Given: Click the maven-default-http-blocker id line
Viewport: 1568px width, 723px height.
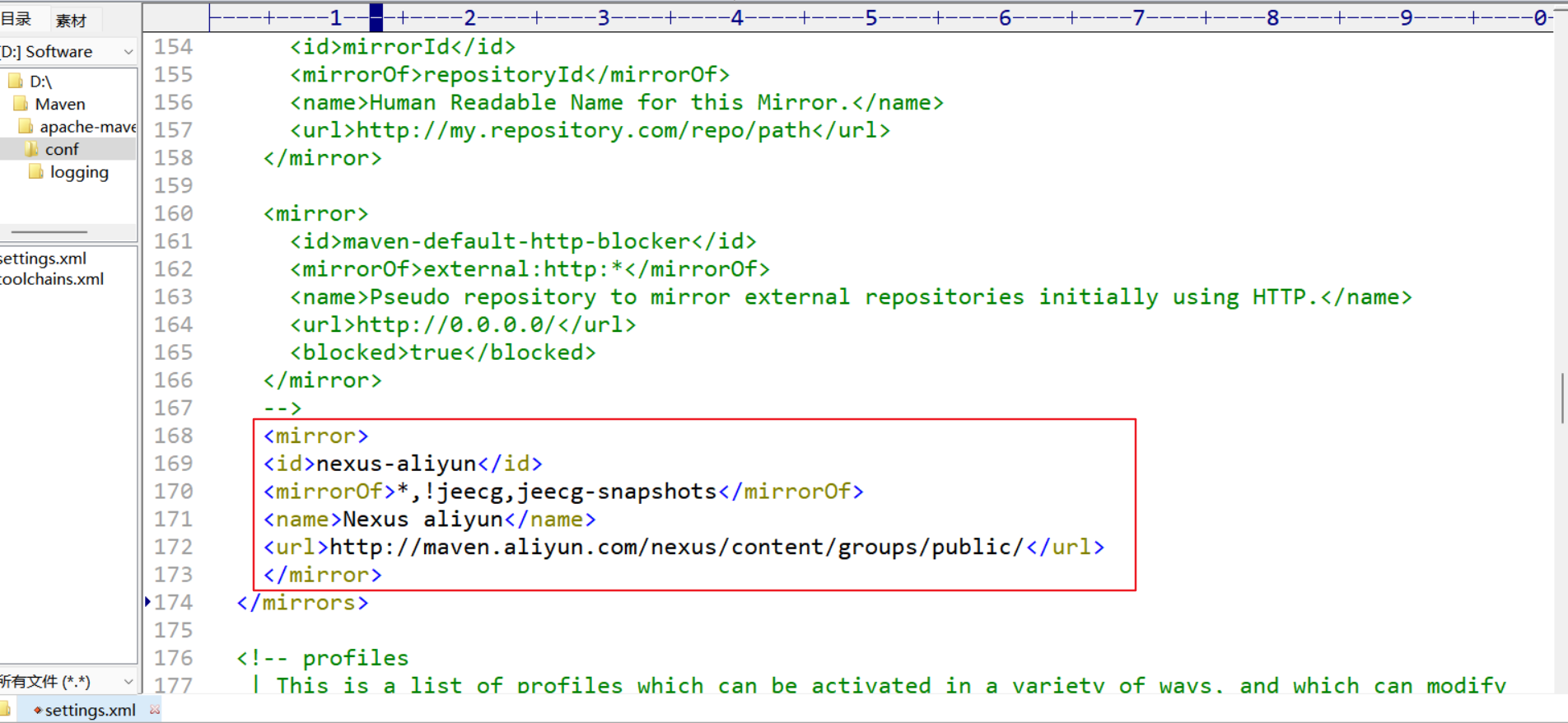Looking at the screenshot, I should click(523, 241).
